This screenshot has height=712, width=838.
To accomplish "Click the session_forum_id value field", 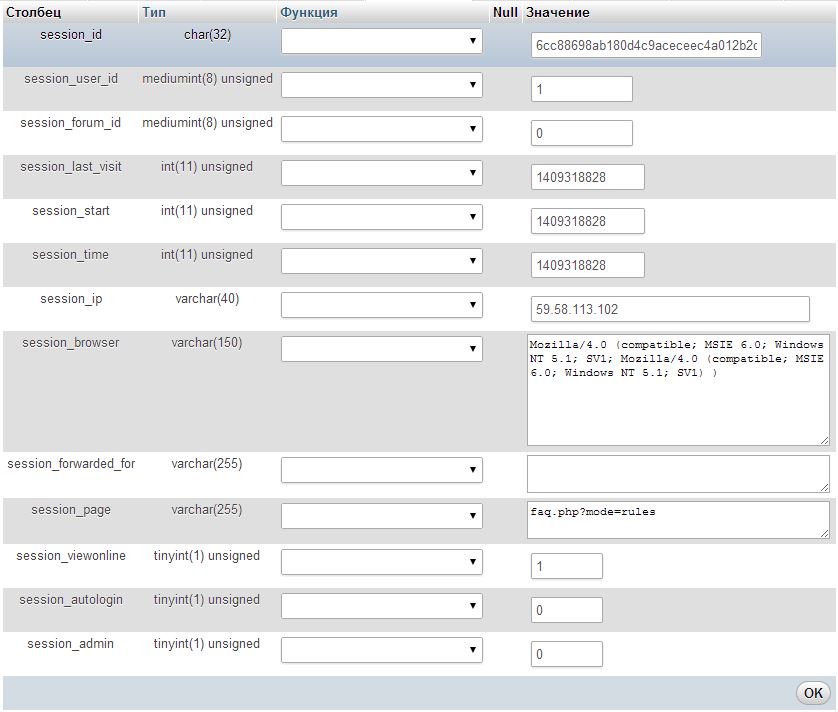I will [x=581, y=133].
